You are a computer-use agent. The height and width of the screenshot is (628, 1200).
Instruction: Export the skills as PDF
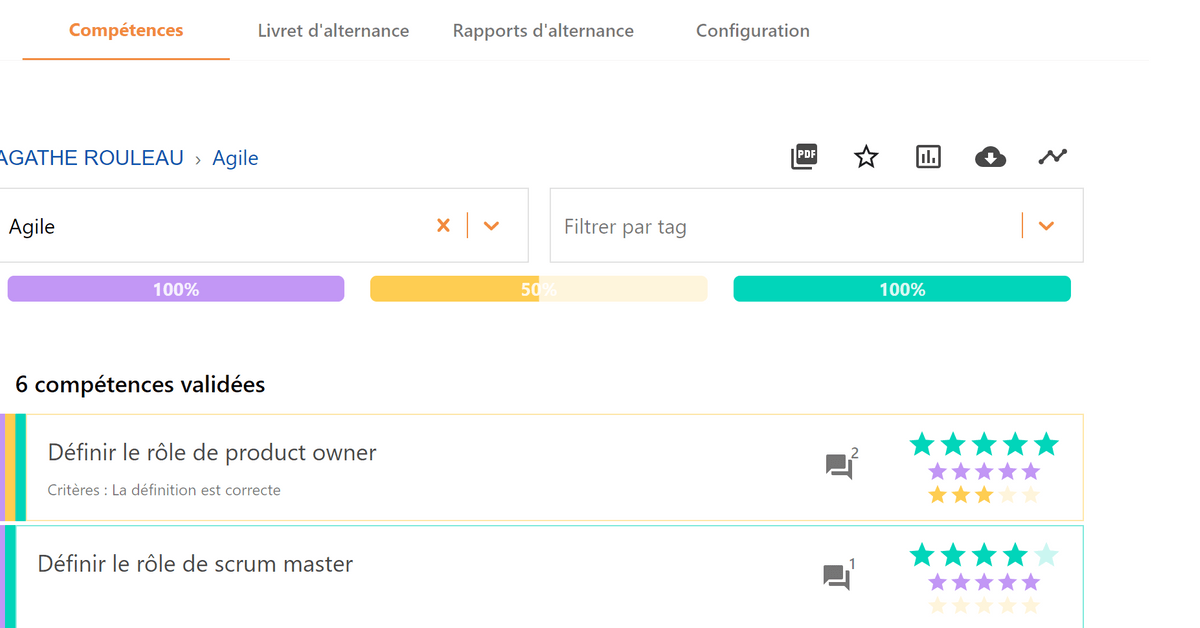pyautogui.click(x=804, y=157)
